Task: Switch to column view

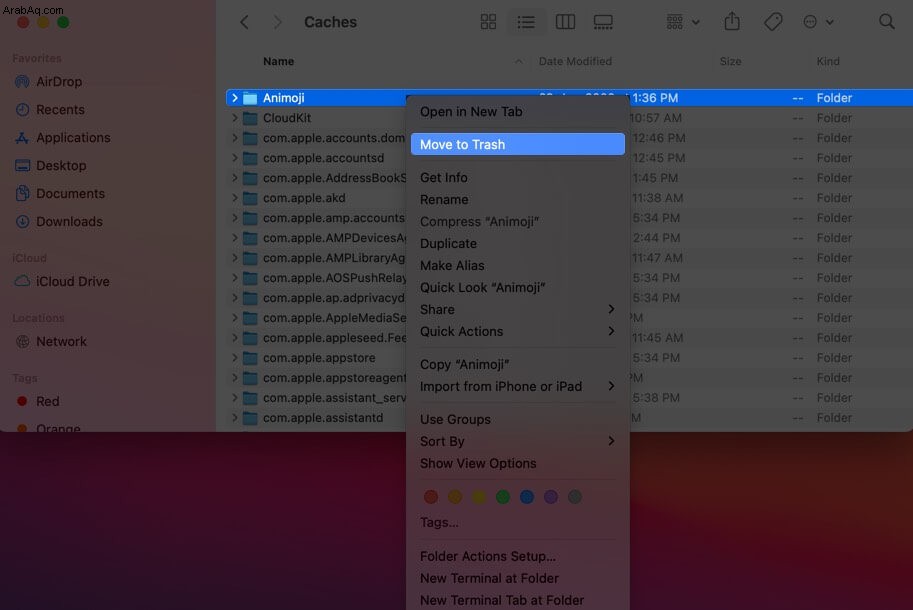Action: (x=565, y=22)
